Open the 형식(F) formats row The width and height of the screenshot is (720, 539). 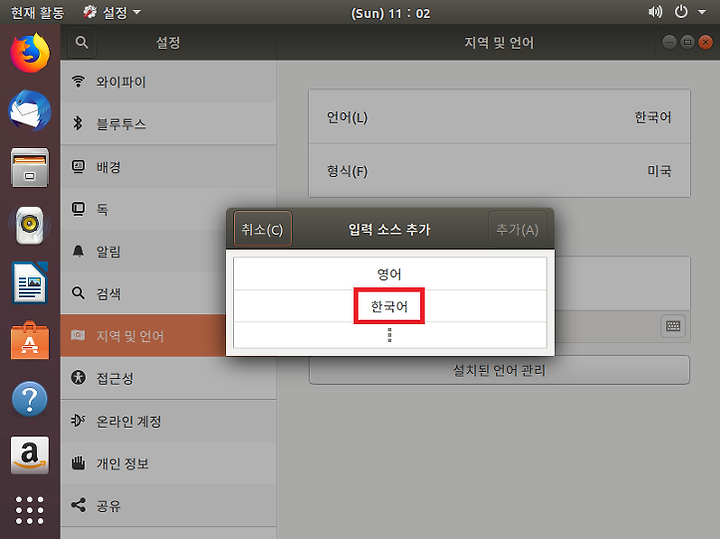[x=499, y=171]
